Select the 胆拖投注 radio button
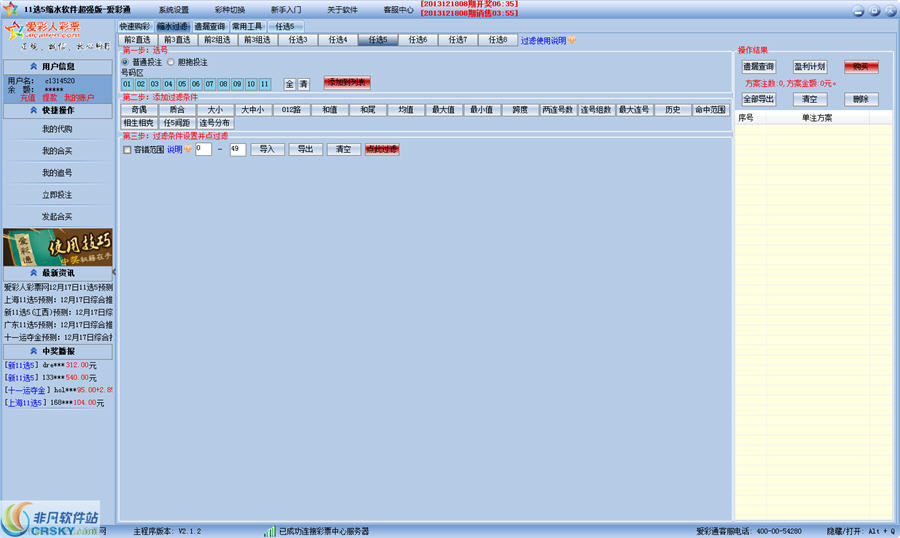 [x=171, y=62]
